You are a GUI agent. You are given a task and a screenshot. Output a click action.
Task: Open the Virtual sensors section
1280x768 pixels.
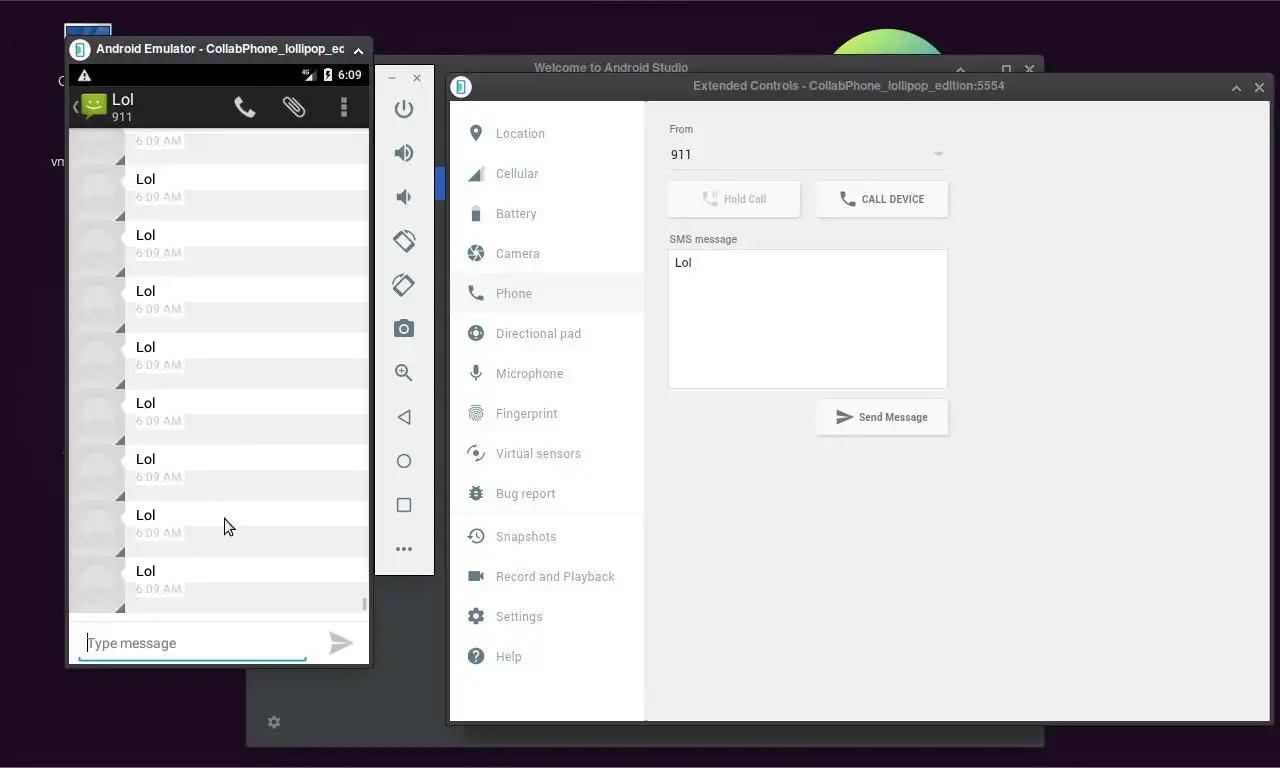[547, 453]
